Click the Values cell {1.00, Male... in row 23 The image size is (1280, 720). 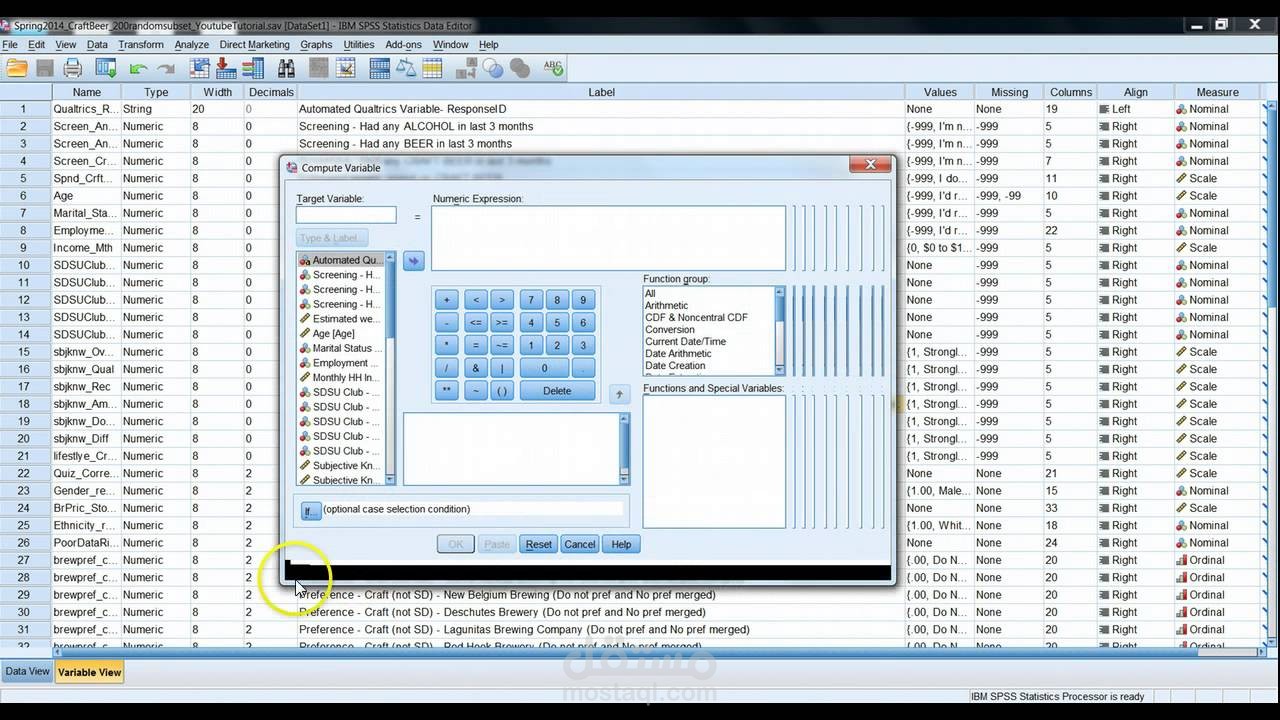coord(938,491)
